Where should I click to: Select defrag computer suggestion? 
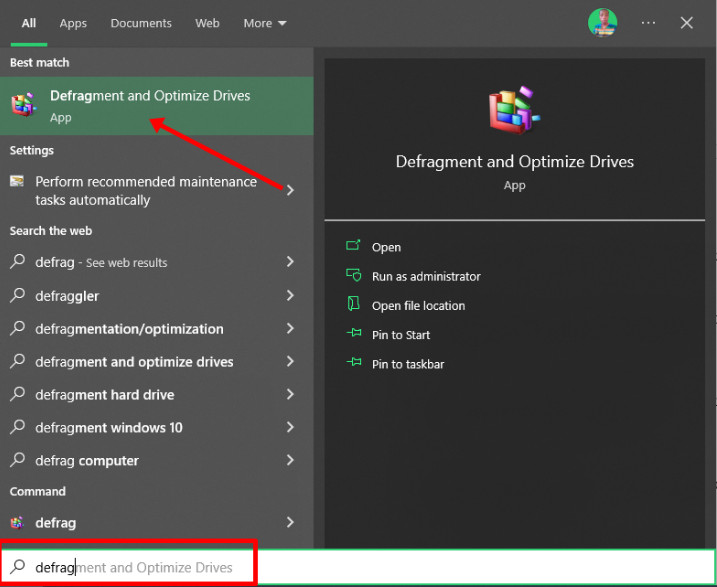click(87, 460)
